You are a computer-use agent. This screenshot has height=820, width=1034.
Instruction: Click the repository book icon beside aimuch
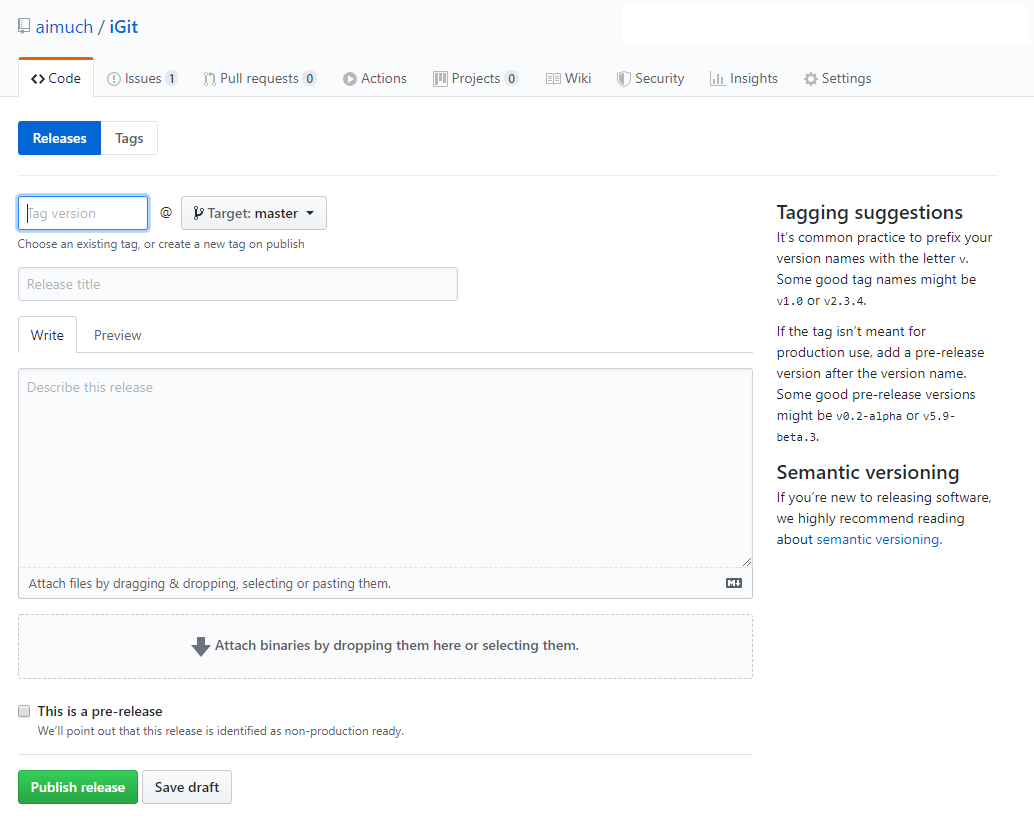tap(24, 26)
